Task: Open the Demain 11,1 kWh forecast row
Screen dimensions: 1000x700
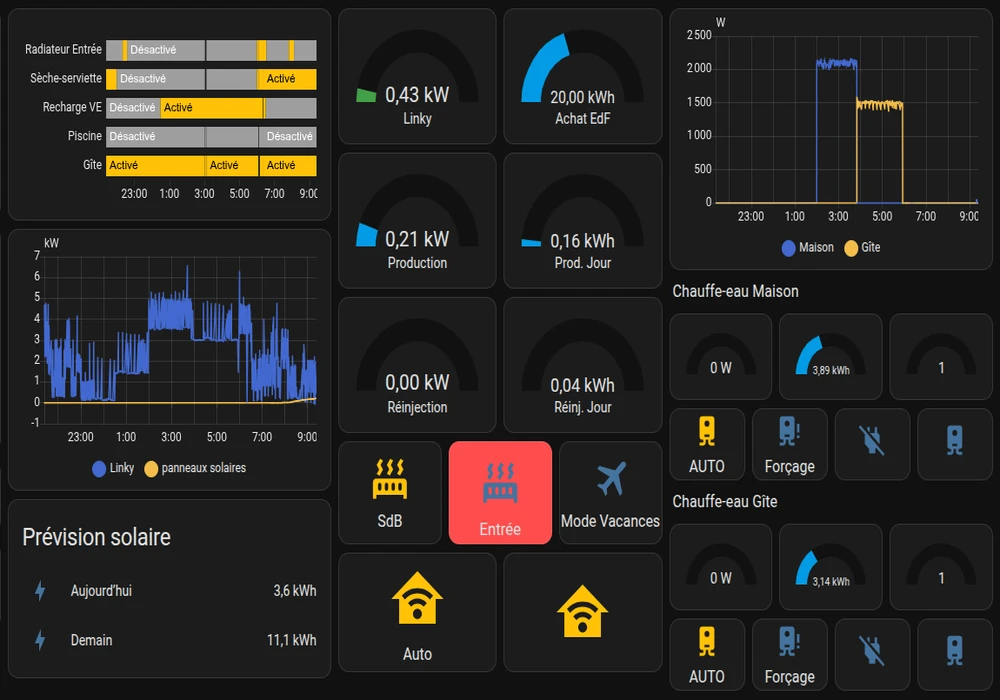Action: (169, 640)
